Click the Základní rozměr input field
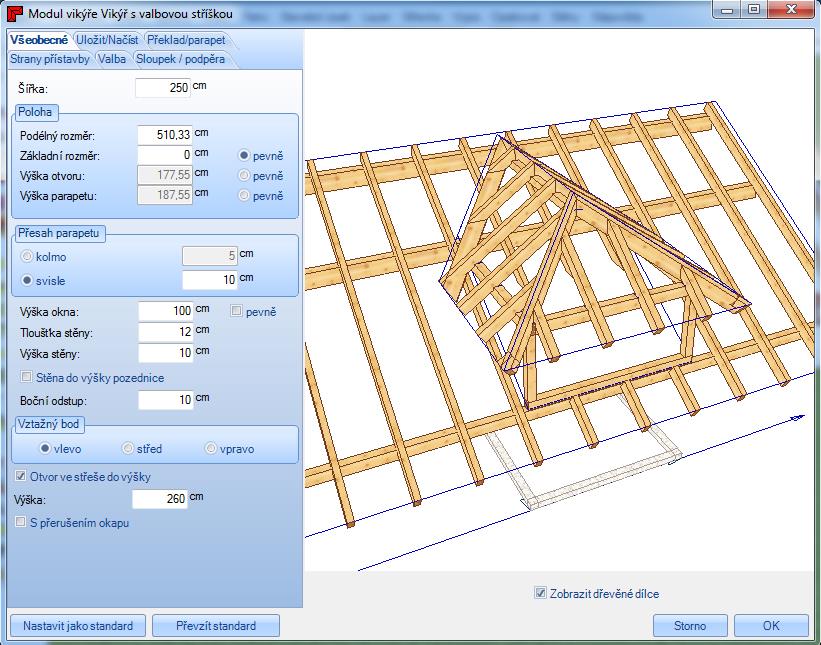The height and width of the screenshot is (645, 821). point(165,154)
